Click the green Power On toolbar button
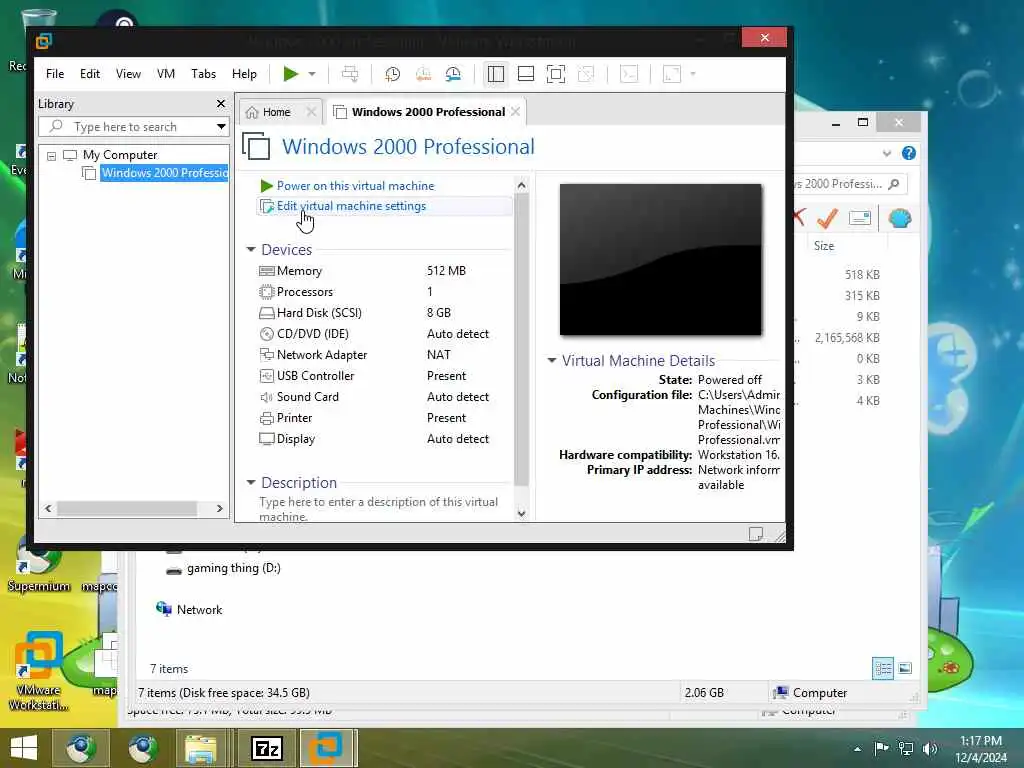Screen dimensions: 1024x768 click(x=291, y=74)
